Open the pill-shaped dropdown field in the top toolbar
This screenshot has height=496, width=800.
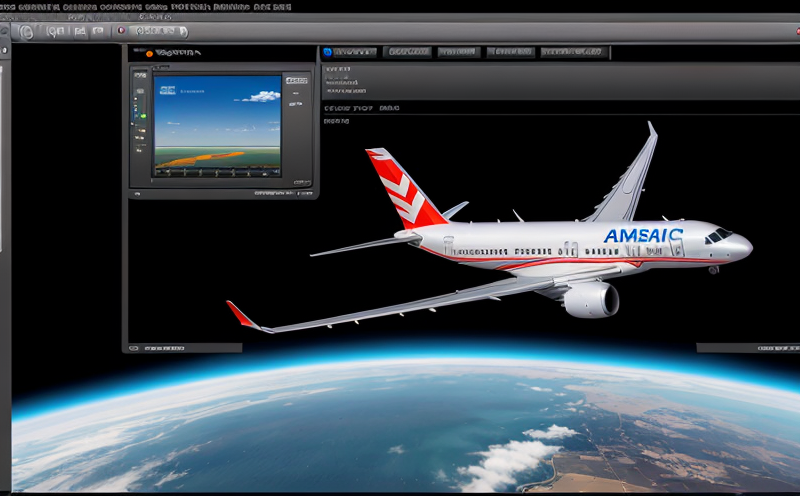158,31
